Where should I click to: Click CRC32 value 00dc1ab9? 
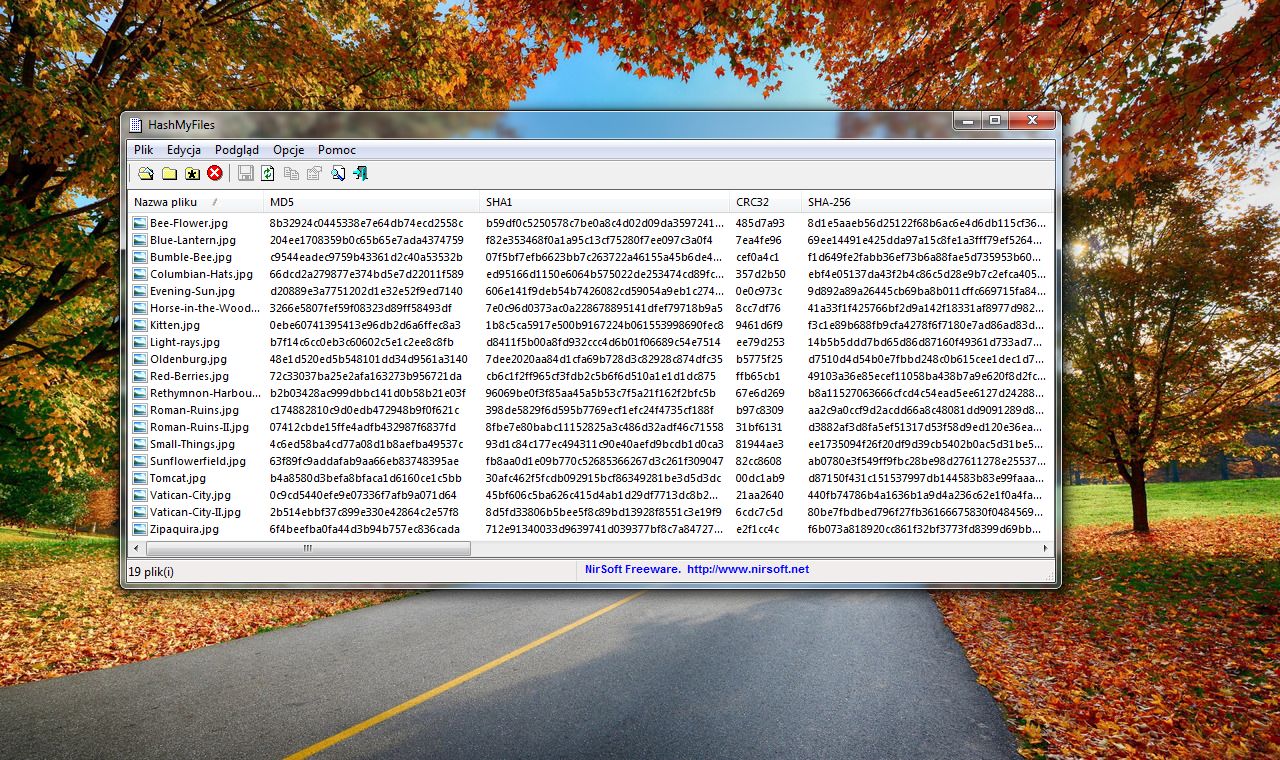click(x=760, y=478)
